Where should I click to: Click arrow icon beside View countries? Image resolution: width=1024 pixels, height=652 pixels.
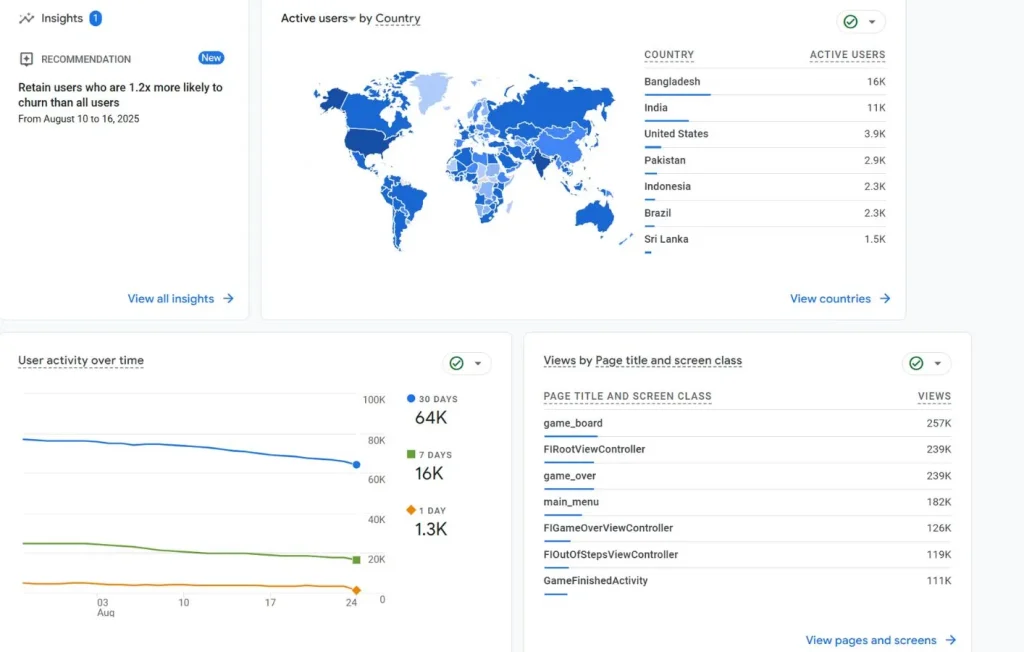click(x=885, y=299)
